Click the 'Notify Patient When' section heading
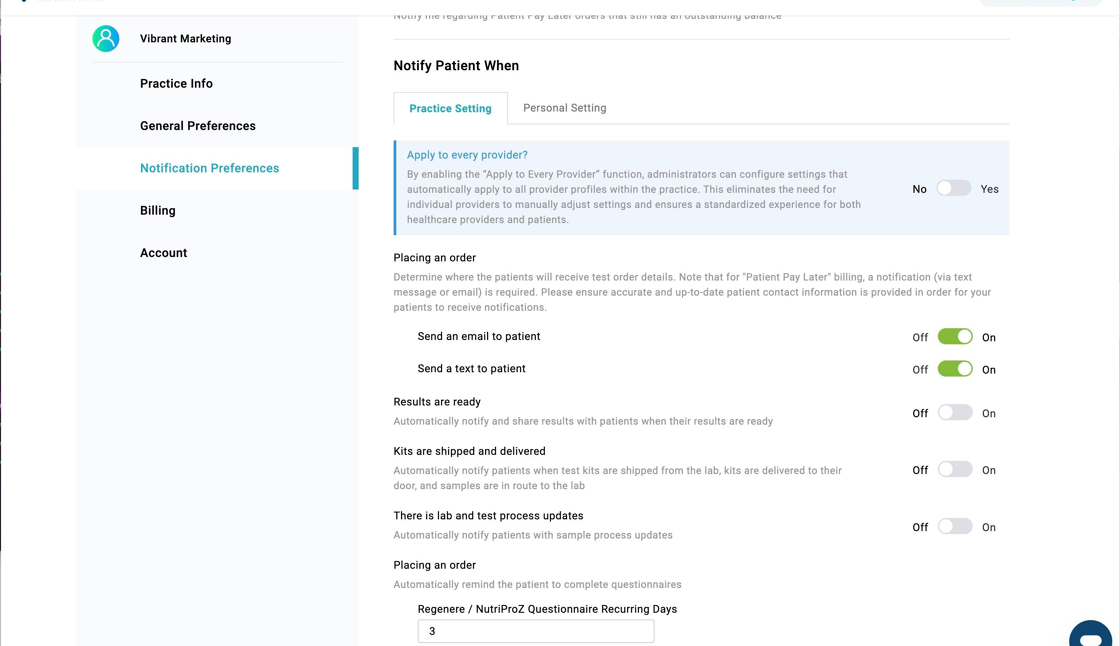 pyautogui.click(x=456, y=66)
